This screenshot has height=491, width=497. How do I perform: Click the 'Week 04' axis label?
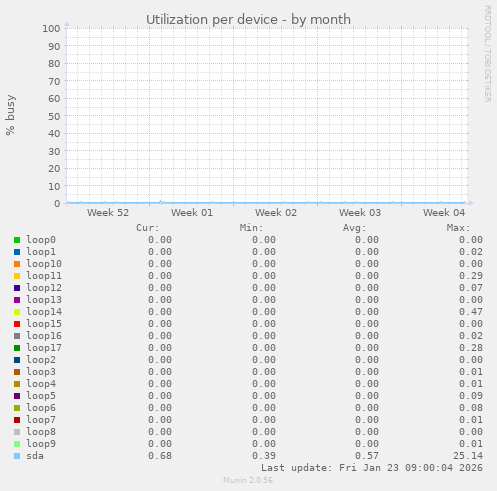point(444,213)
